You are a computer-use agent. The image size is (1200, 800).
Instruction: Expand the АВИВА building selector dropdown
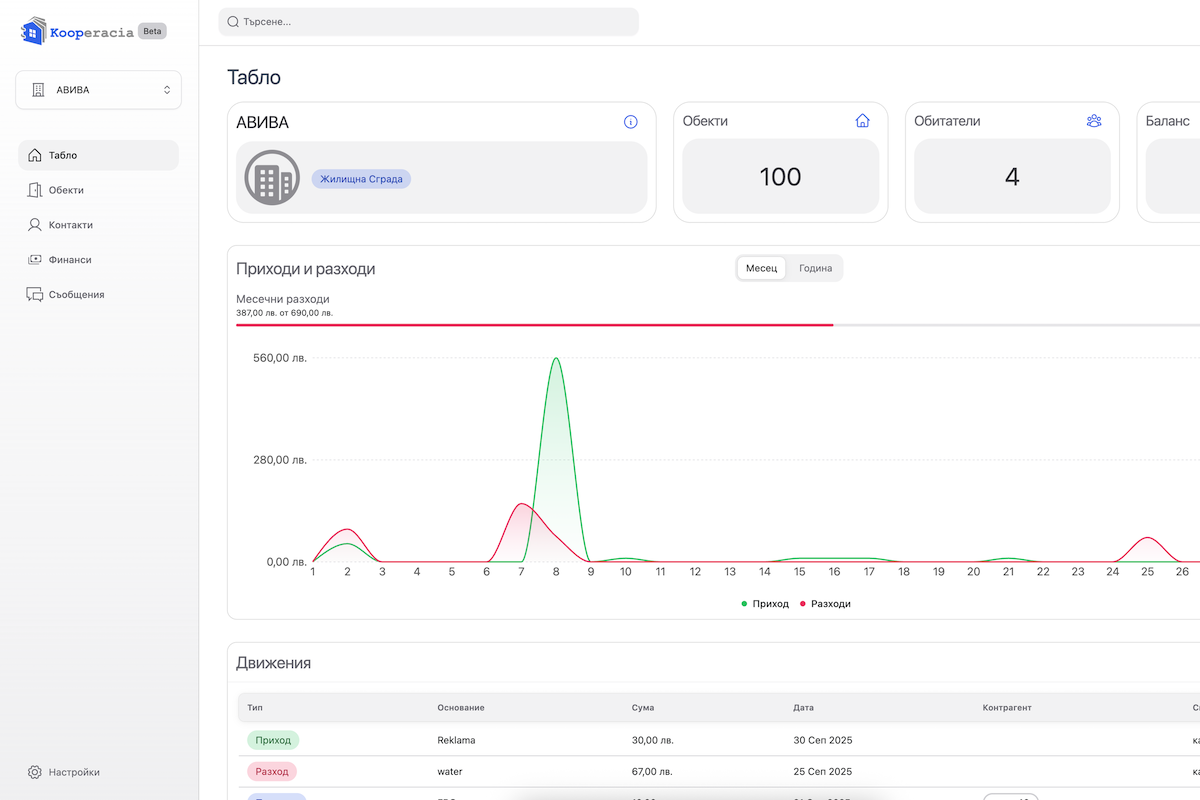98,90
